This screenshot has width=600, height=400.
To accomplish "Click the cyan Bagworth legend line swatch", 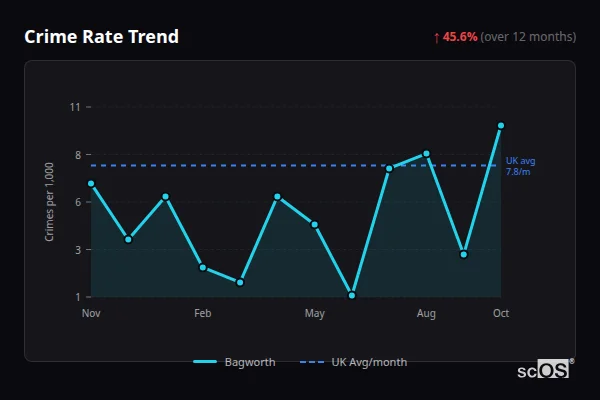I will (x=205, y=362).
